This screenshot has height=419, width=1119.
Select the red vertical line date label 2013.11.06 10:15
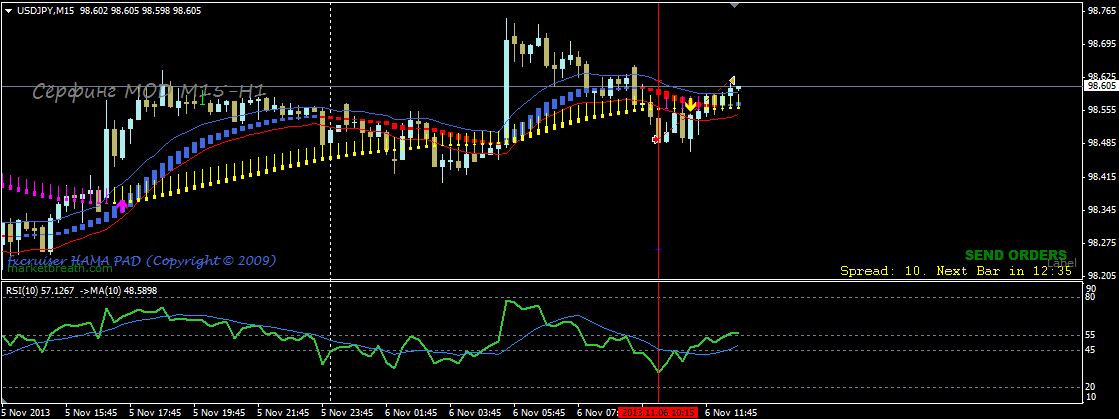pos(658,413)
